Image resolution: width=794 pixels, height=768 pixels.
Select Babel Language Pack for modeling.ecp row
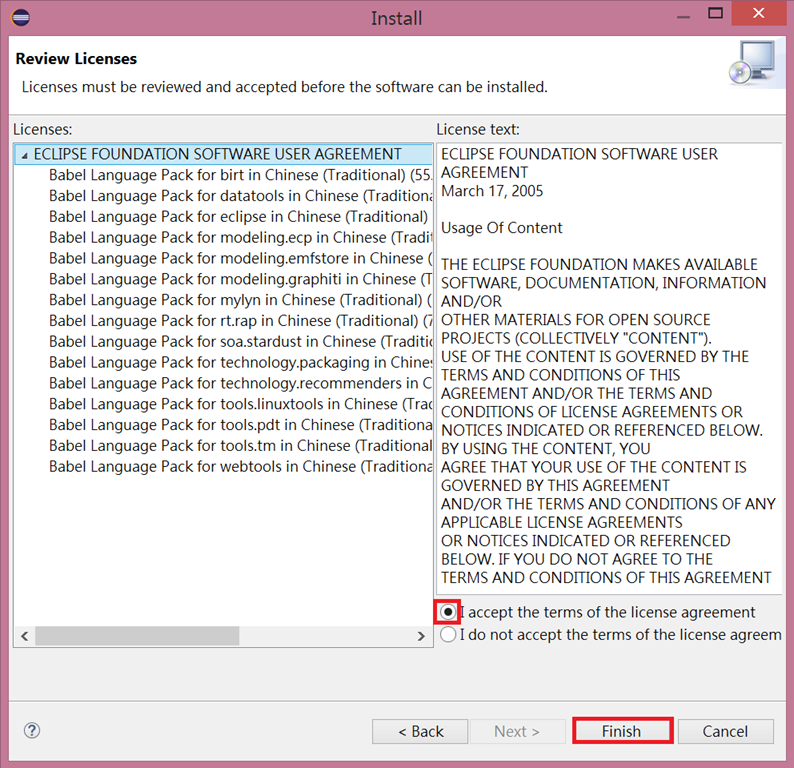click(x=241, y=237)
